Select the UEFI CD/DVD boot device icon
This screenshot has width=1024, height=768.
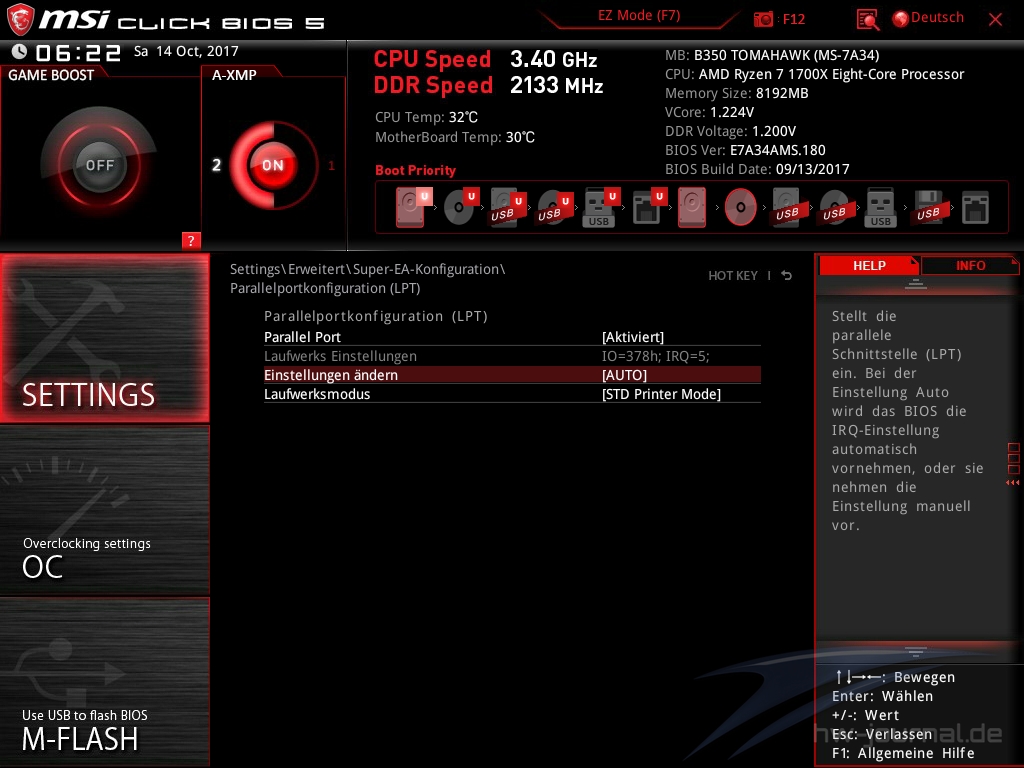(460, 207)
